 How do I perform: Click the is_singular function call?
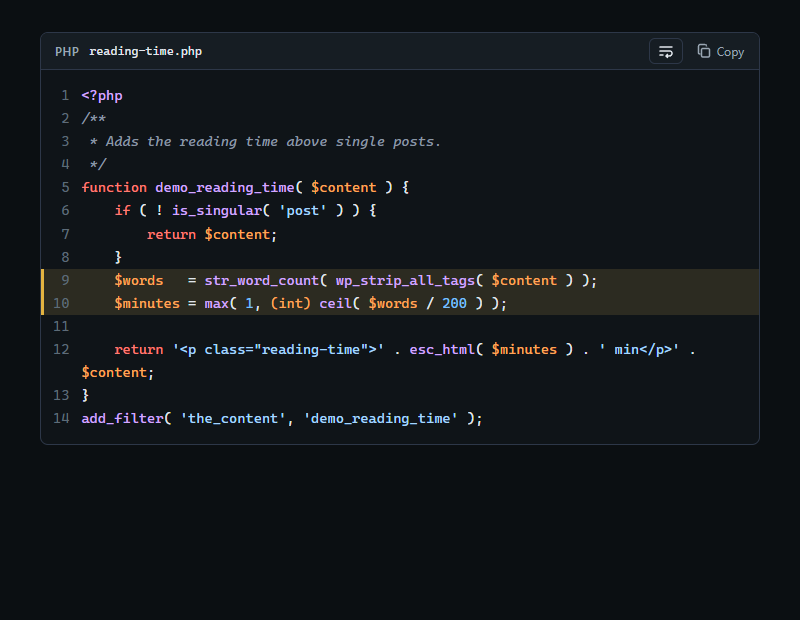(217, 210)
